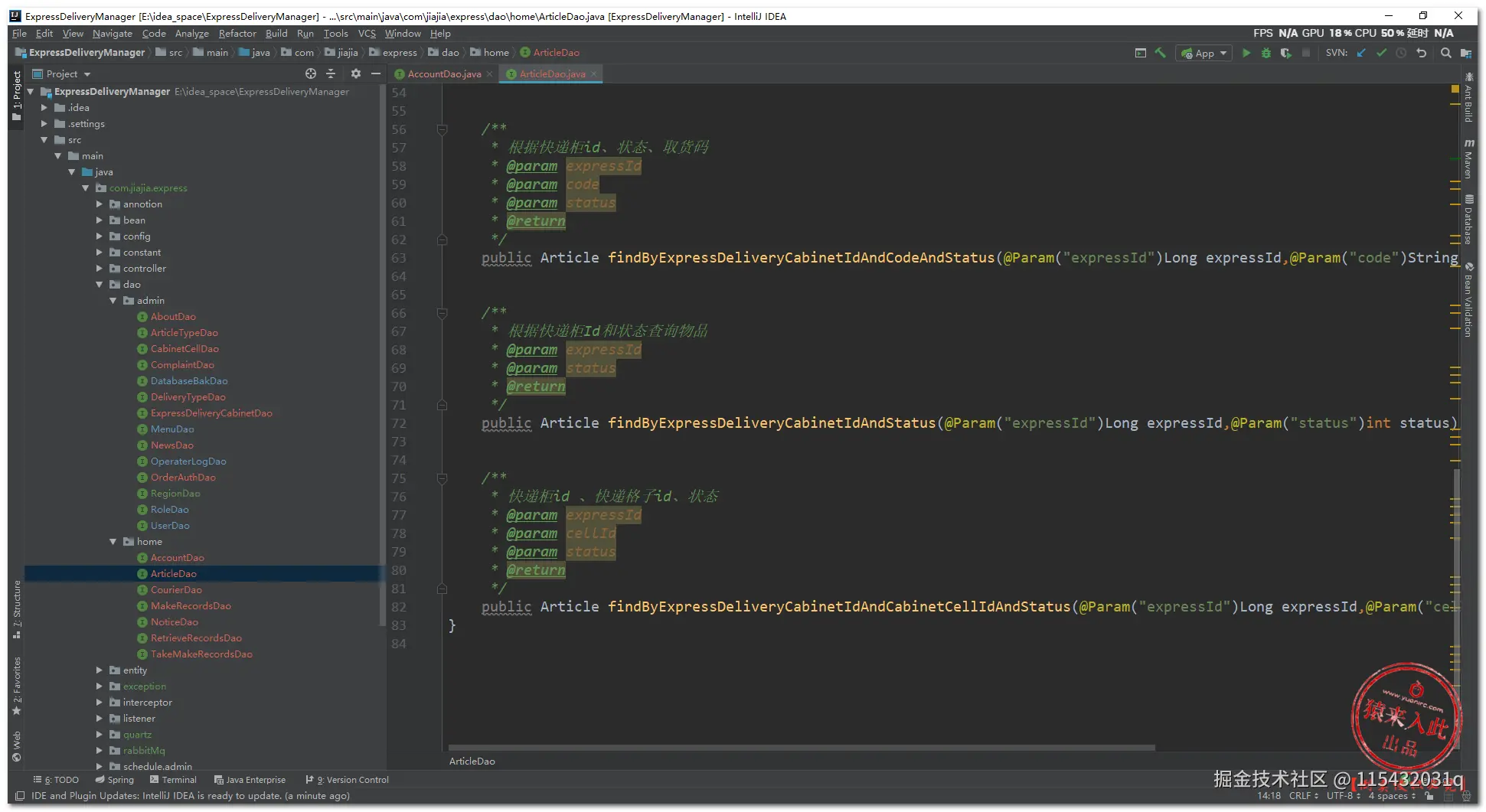Collapse the src folder

coord(44,140)
